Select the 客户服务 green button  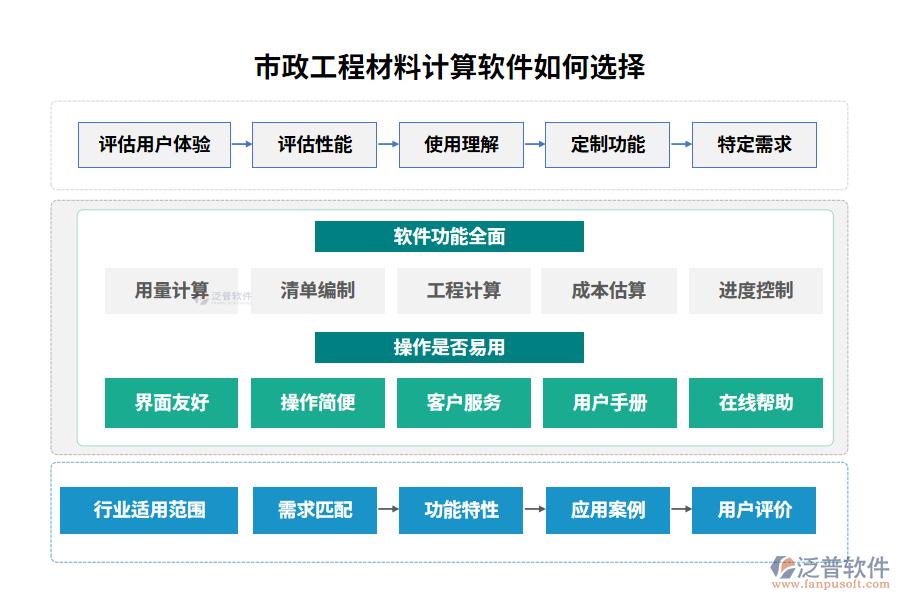[x=463, y=403]
